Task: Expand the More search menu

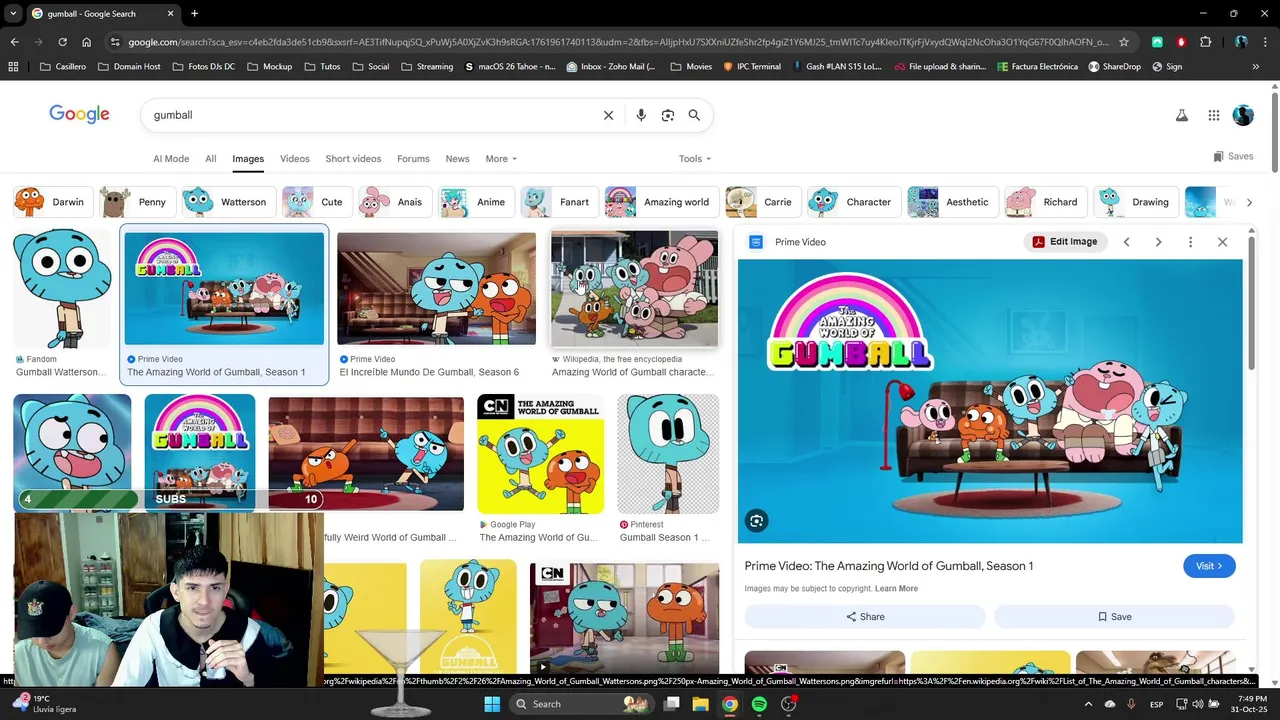Action: click(501, 159)
